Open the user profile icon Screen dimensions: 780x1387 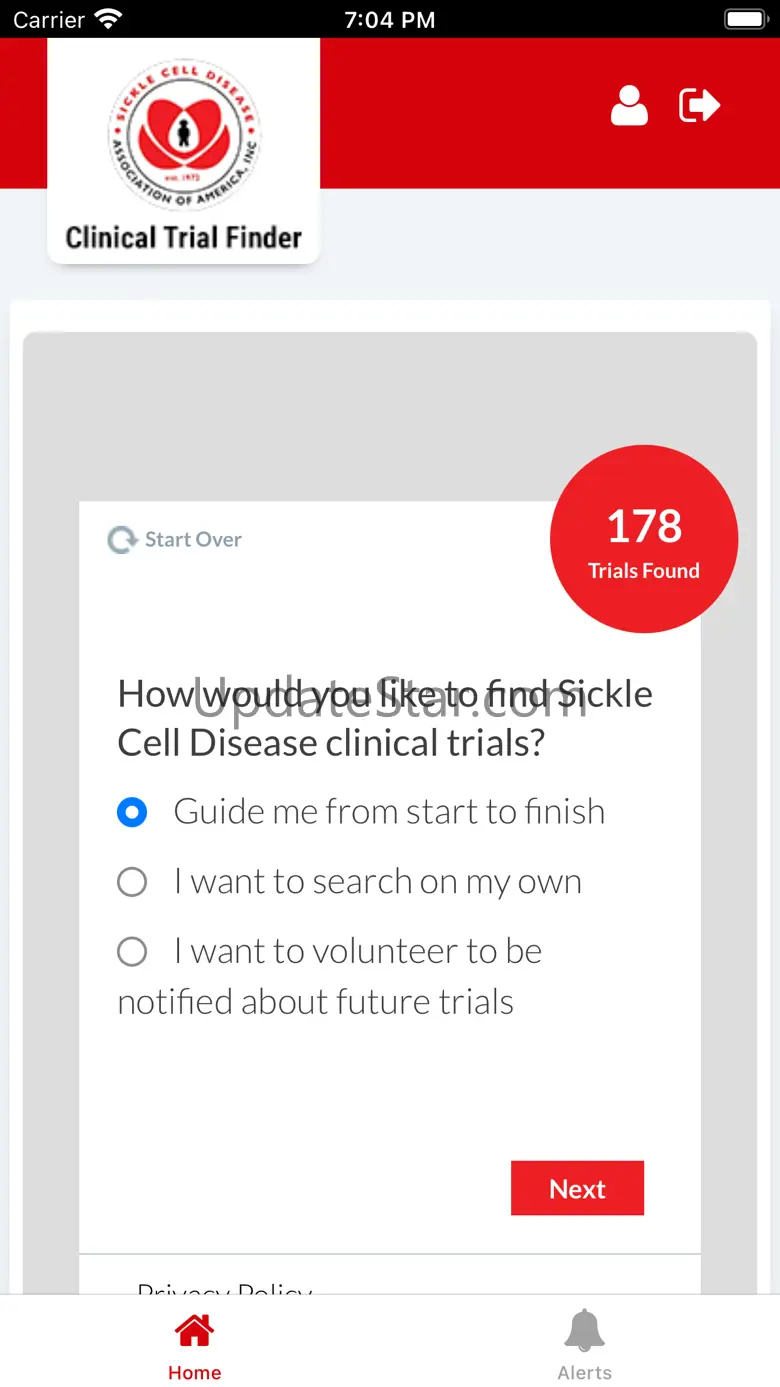coord(629,106)
